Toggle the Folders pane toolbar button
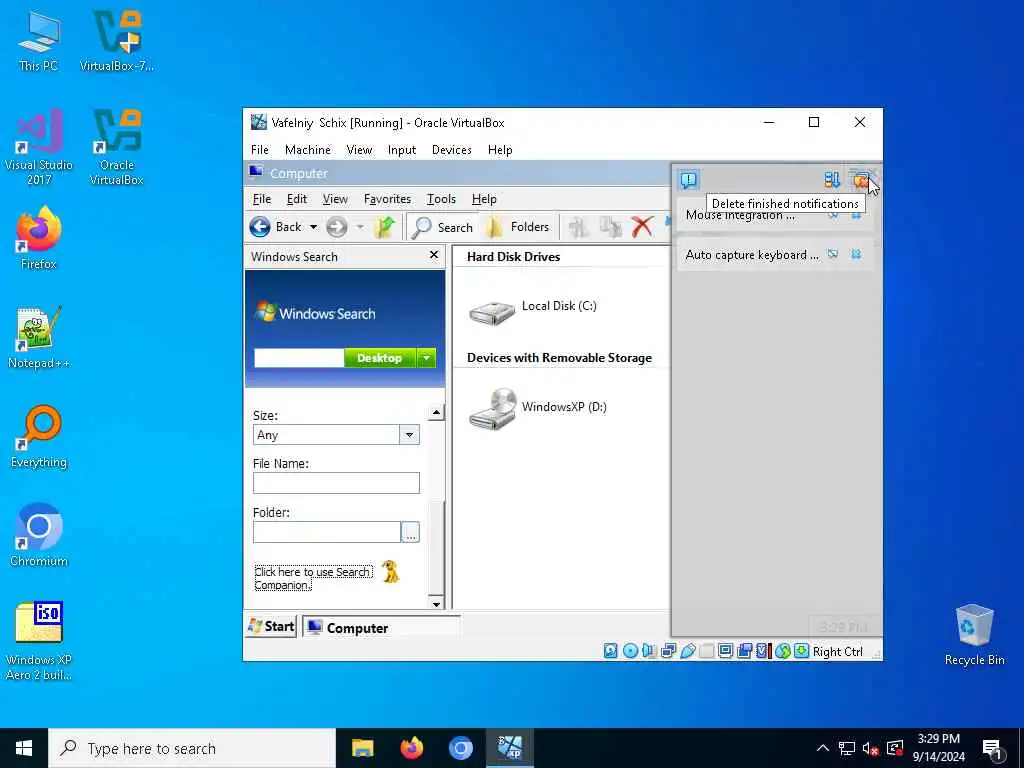This screenshot has height=768, width=1024. (518, 227)
